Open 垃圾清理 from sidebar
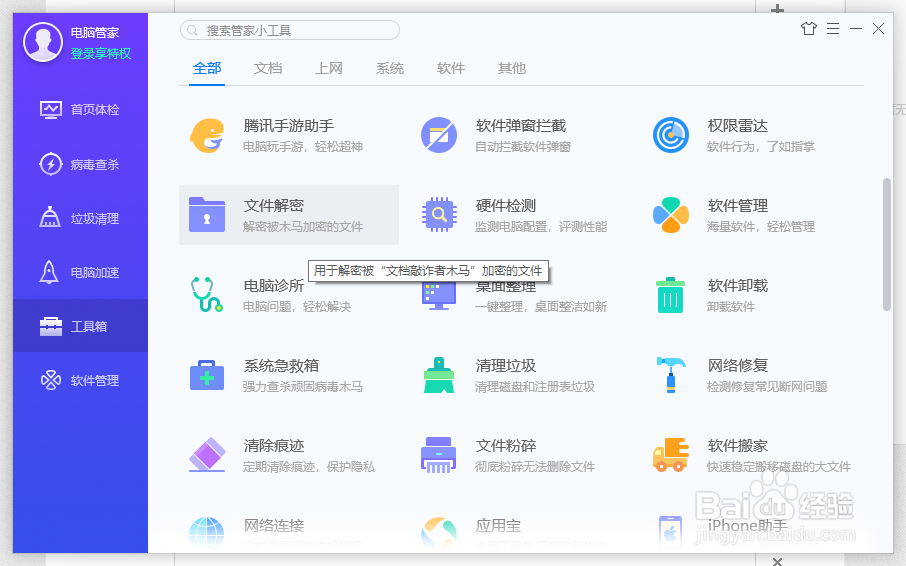The width and height of the screenshot is (906, 566). [80, 218]
